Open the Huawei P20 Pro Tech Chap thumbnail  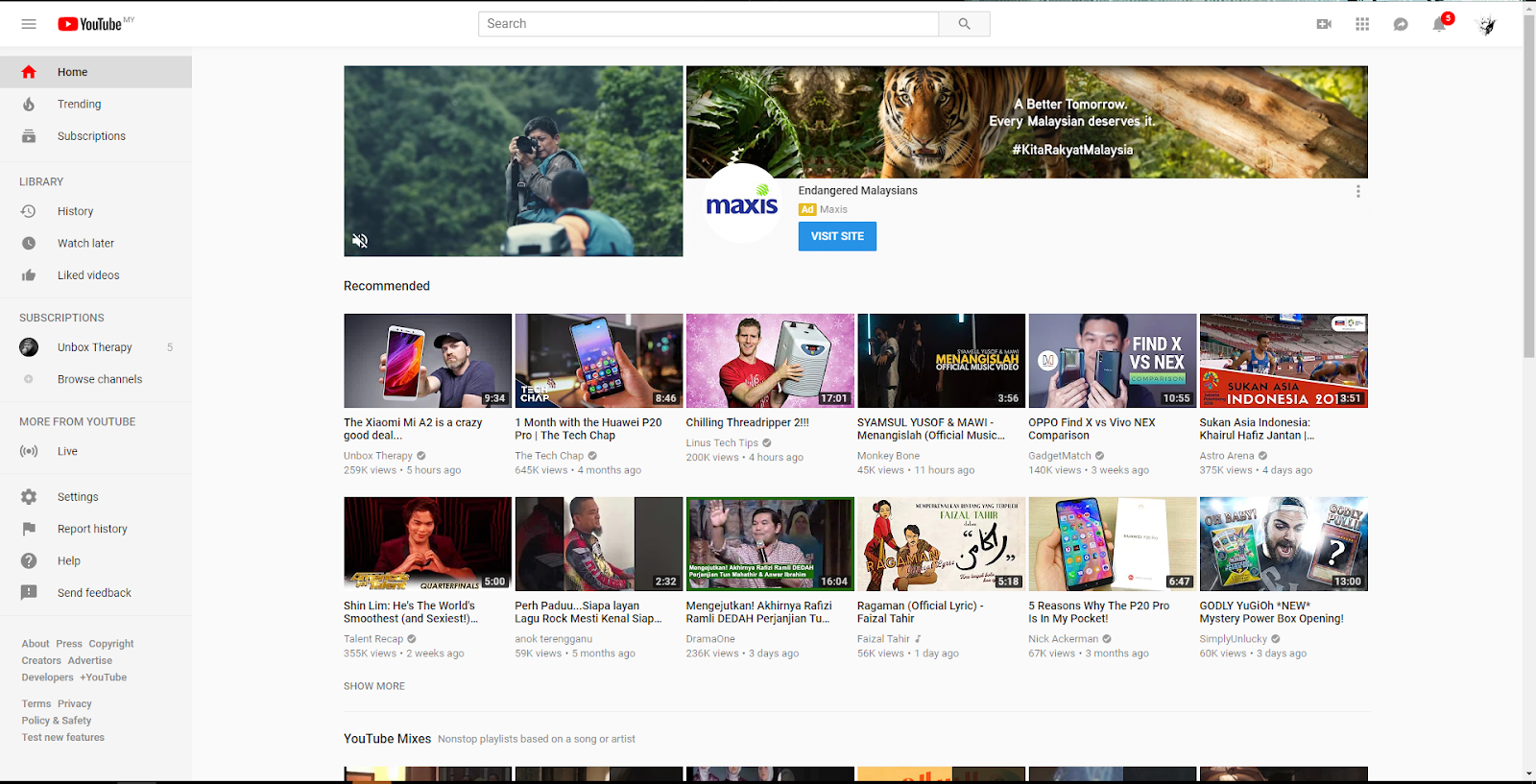click(599, 361)
